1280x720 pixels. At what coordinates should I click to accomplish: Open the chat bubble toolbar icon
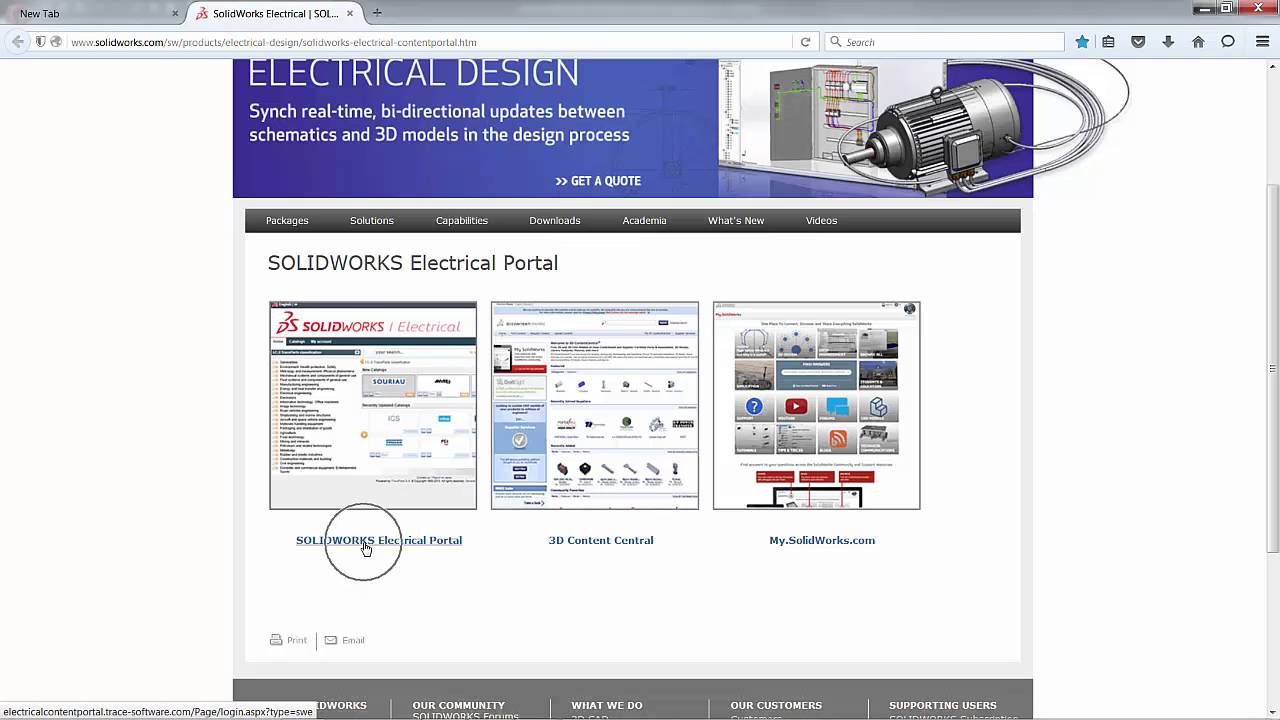coord(1228,42)
